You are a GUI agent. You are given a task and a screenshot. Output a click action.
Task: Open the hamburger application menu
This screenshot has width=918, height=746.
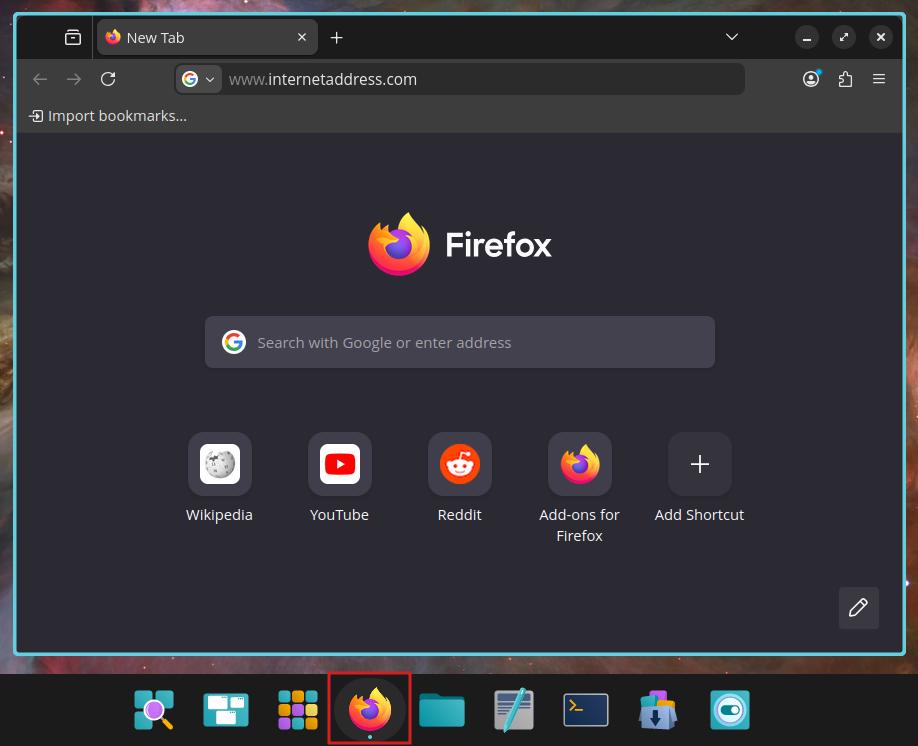coord(879,79)
